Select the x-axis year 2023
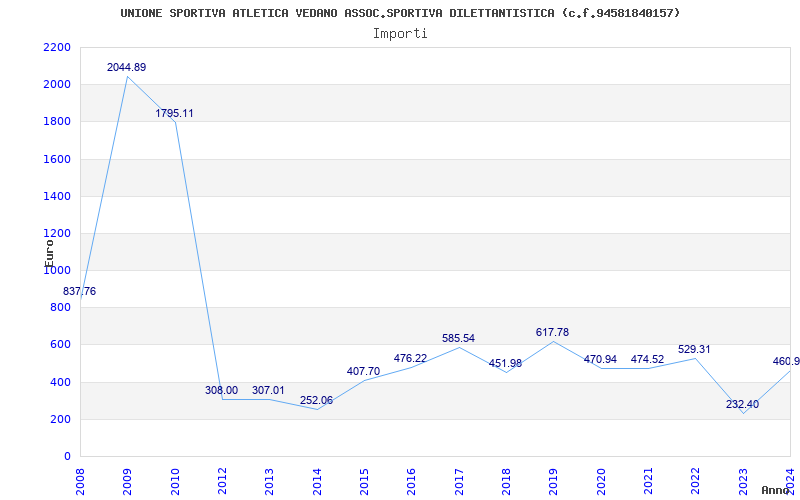This screenshot has height=500, width=800. (x=743, y=482)
